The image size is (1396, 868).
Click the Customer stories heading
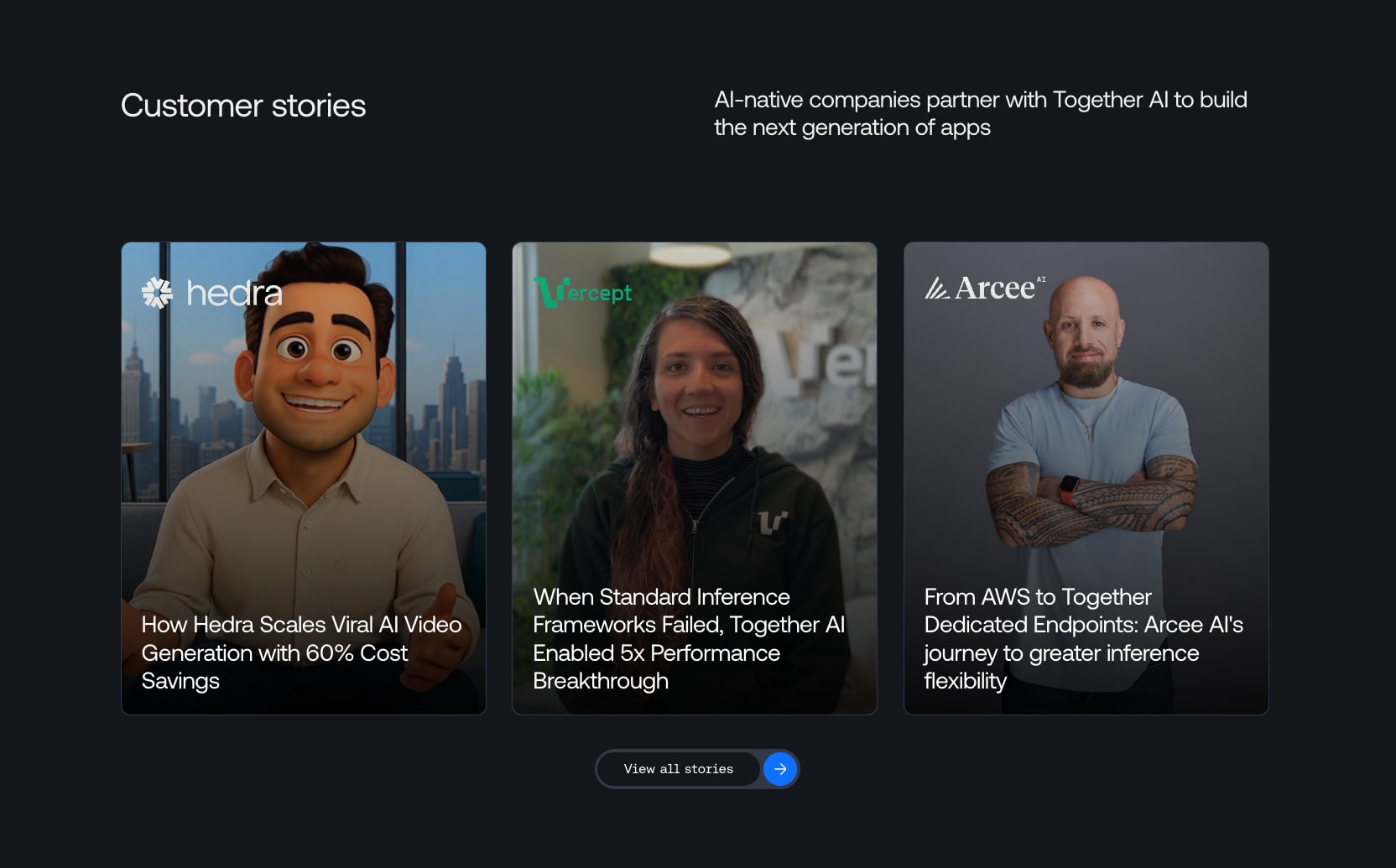coord(243,106)
